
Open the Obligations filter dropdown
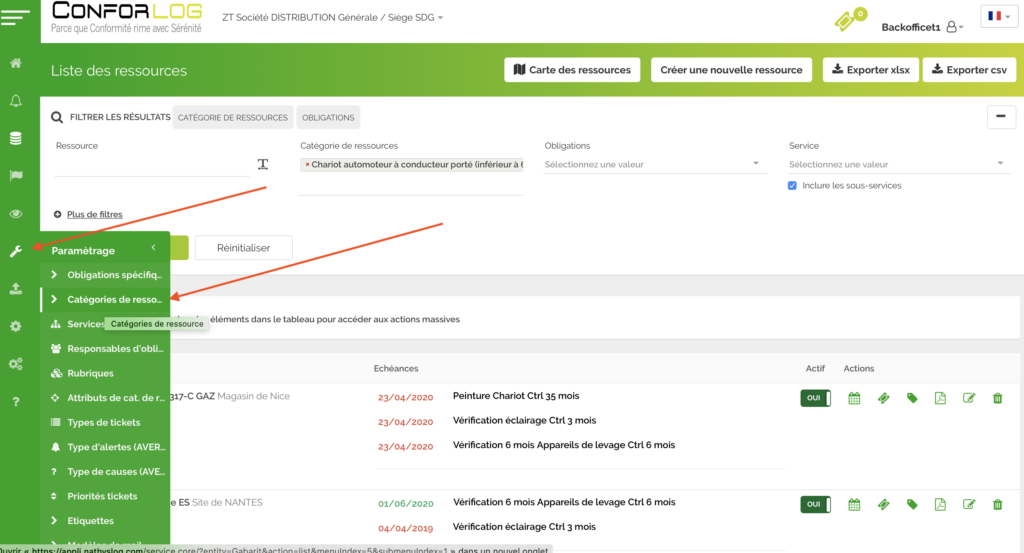(x=653, y=164)
